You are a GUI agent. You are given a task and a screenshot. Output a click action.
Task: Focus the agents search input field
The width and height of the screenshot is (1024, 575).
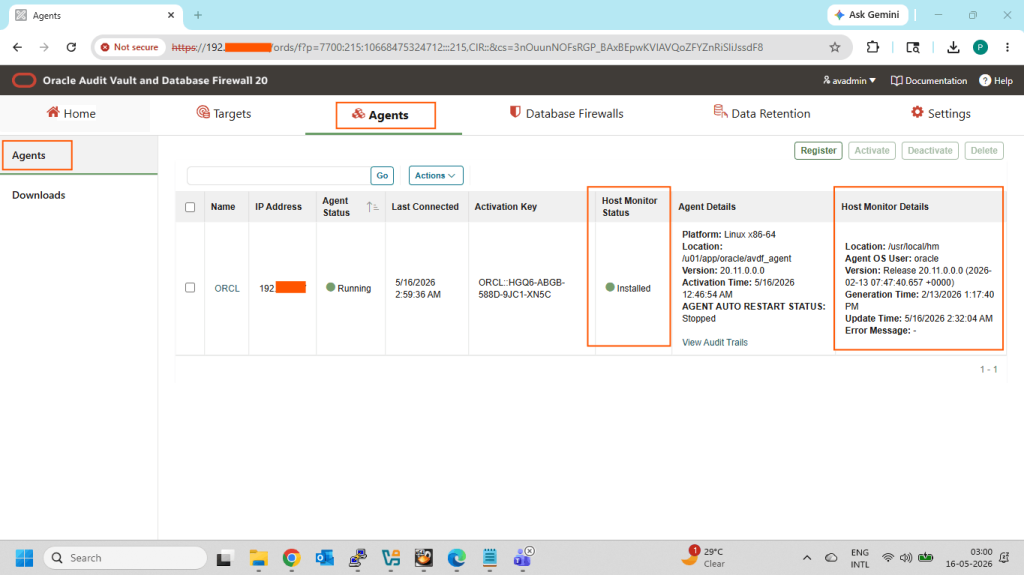click(x=278, y=175)
